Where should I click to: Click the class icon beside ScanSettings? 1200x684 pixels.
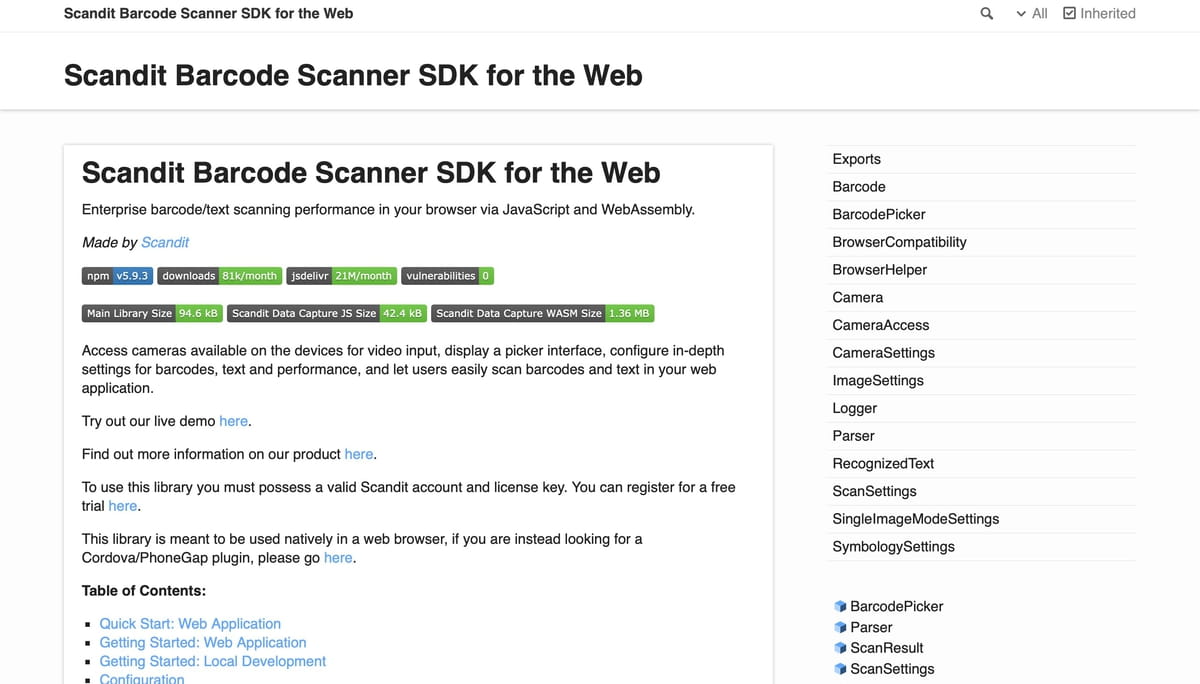[x=840, y=669]
